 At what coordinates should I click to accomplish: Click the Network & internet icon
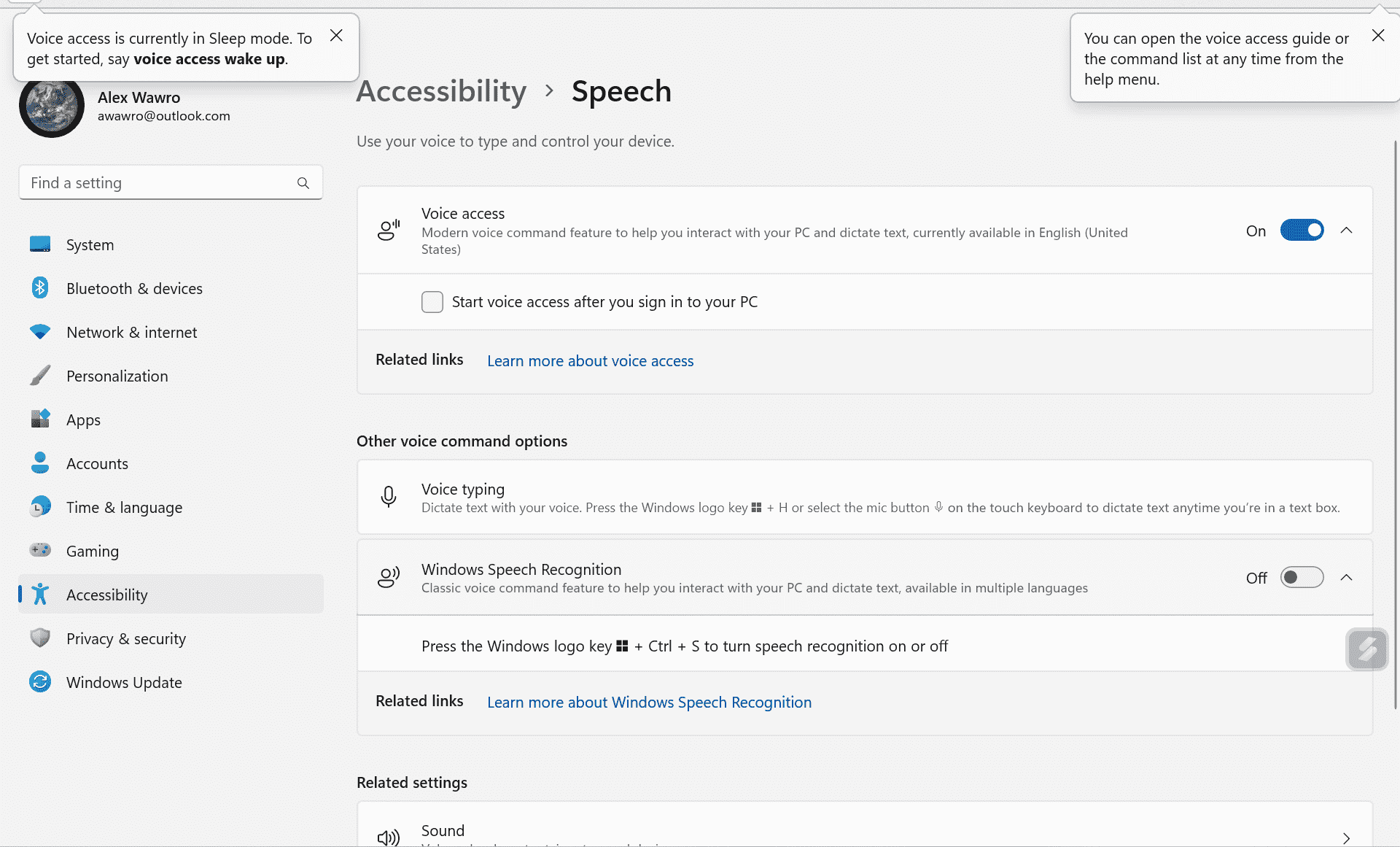pos(39,332)
